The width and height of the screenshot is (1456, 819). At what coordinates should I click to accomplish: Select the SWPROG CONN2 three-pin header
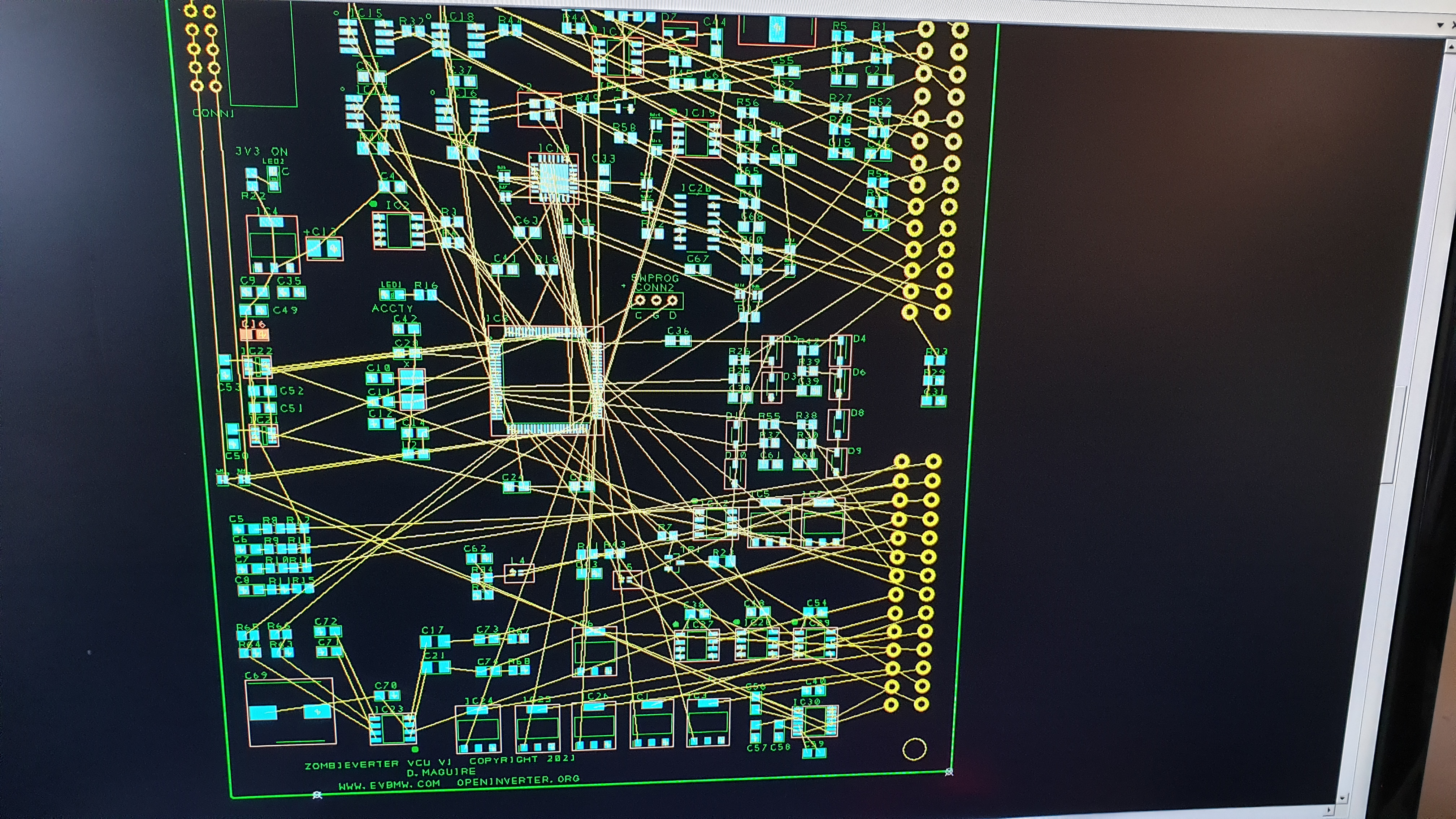pyautogui.click(x=656, y=300)
